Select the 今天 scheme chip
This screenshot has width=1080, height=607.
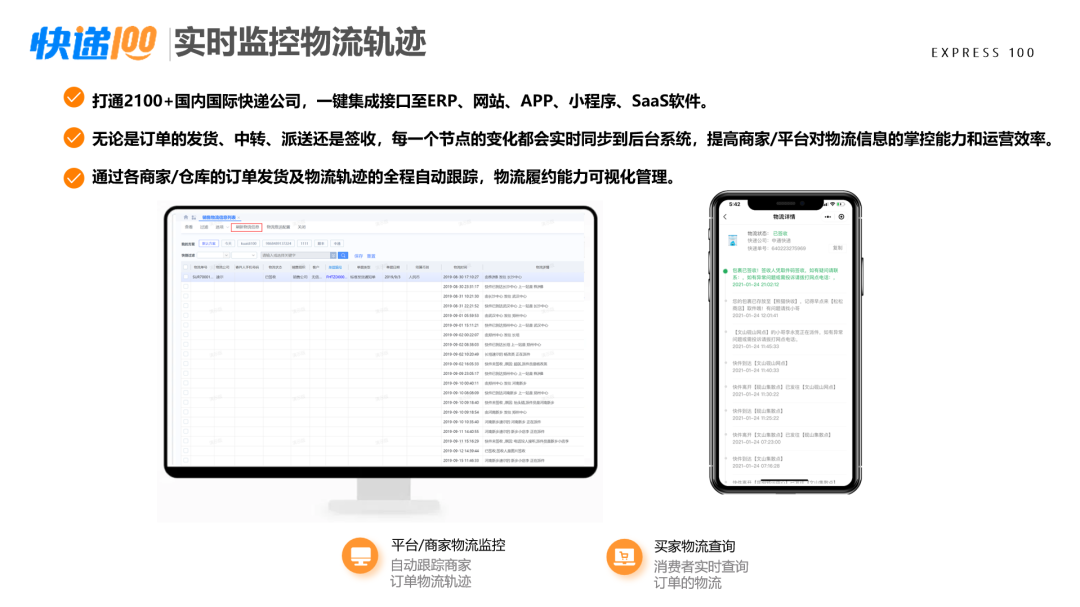coord(229,244)
